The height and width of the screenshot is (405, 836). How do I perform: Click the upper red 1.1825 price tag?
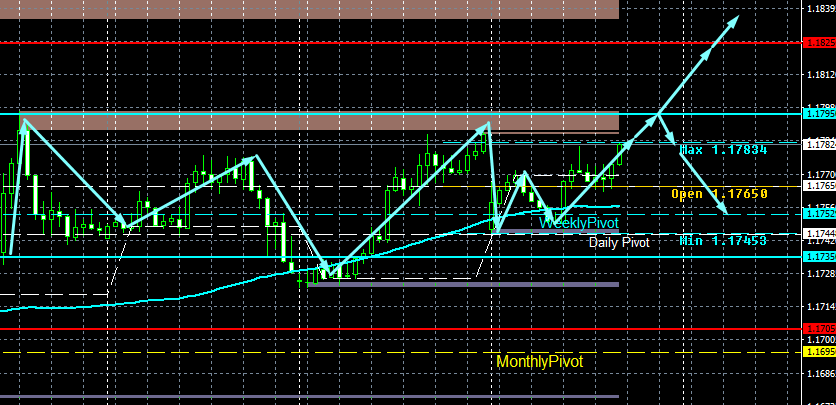click(820, 42)
